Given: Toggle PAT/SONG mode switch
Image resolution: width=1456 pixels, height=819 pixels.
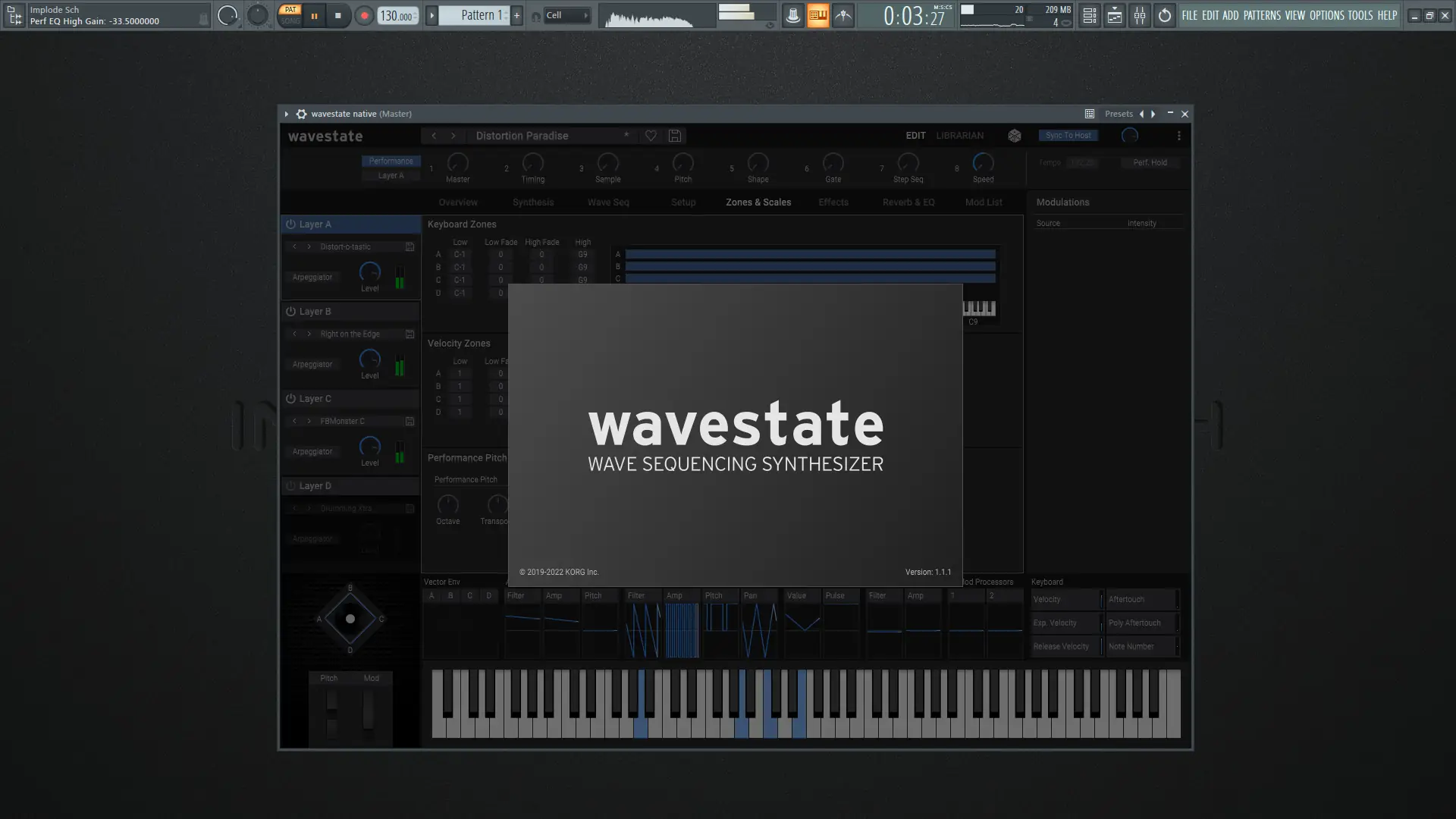Looking at the screenshot, I should tap(290, 15).
